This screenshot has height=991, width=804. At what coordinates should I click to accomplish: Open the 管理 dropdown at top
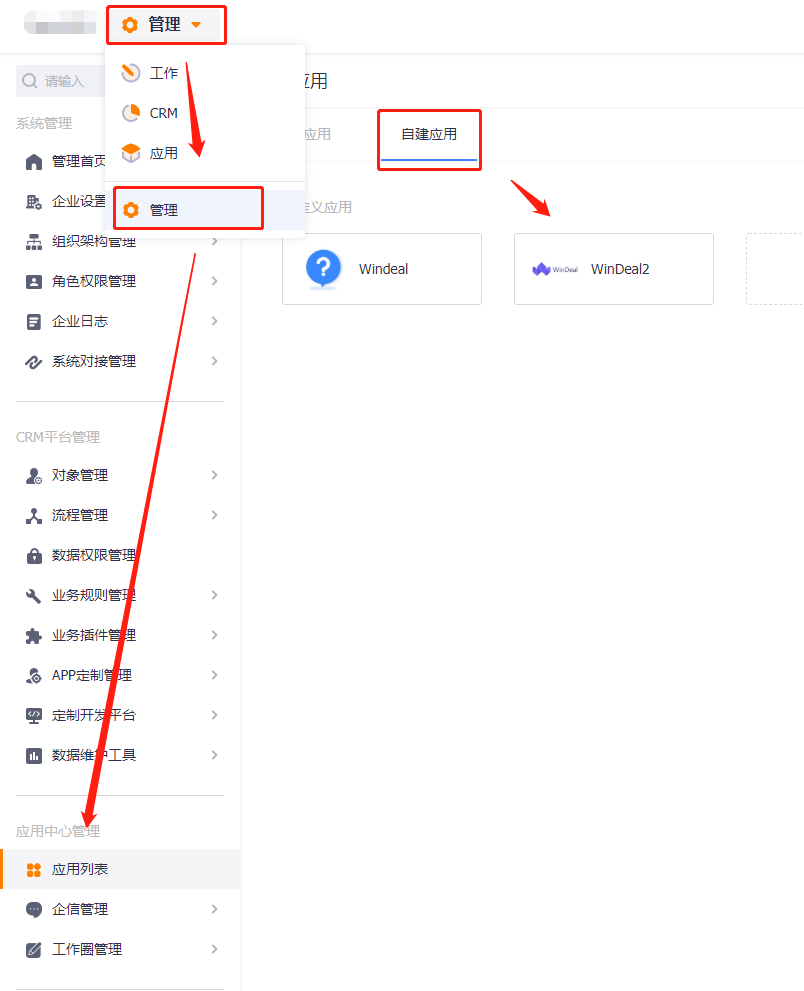pyautogui.click(x=166, y=25)
